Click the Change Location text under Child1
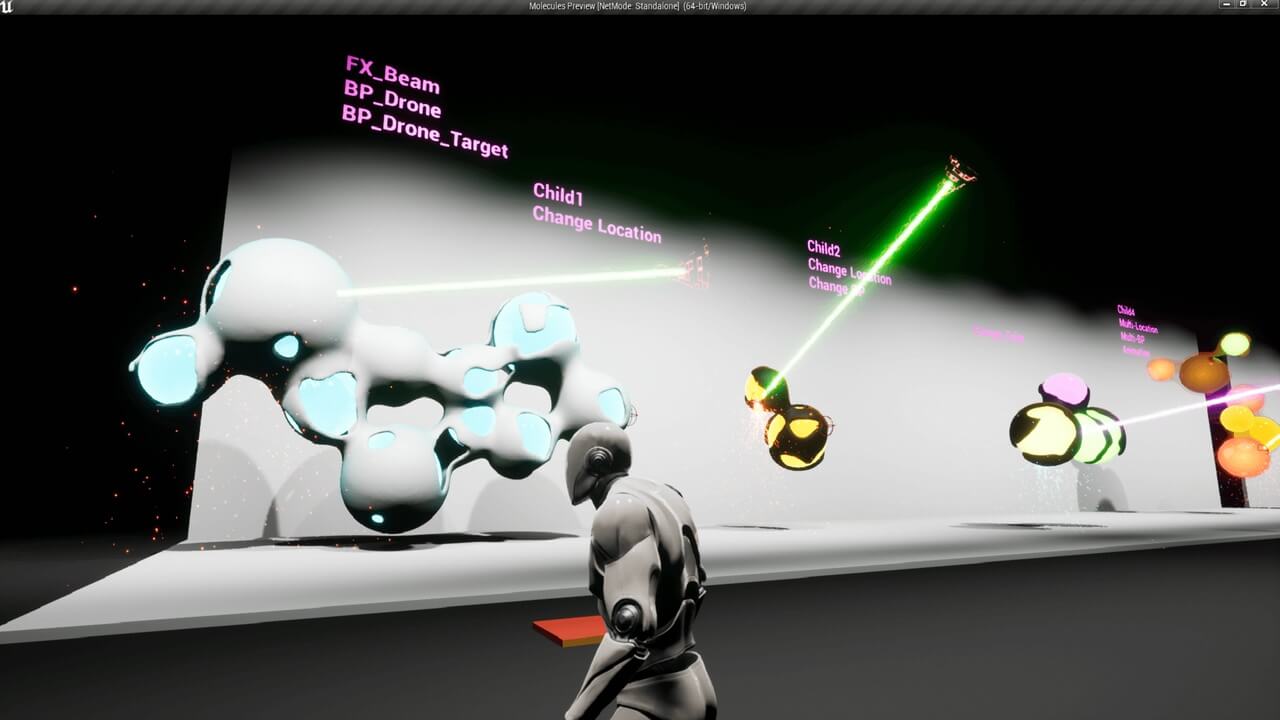The width and height of the screenshot is (1280, 720). point(597,224)
